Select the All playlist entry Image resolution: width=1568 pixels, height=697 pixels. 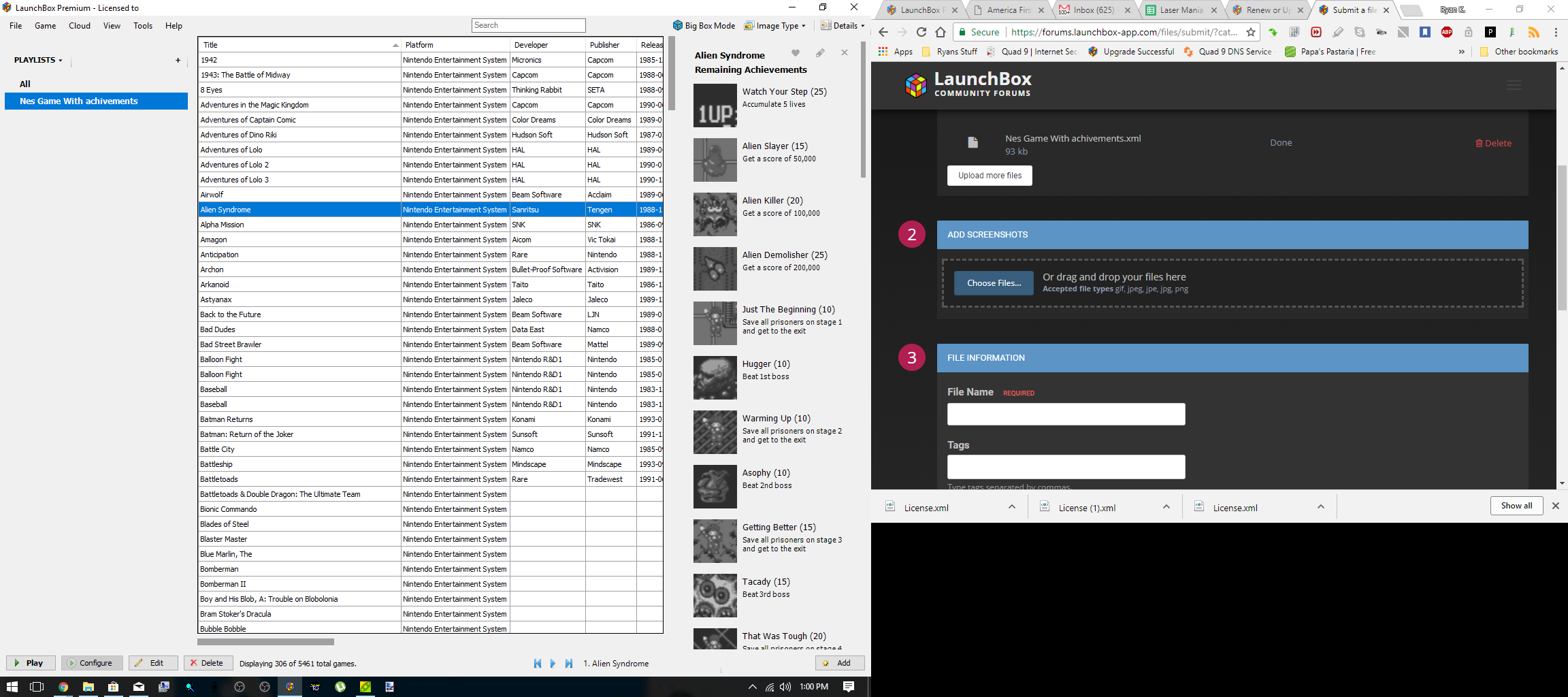pos(96,84)
